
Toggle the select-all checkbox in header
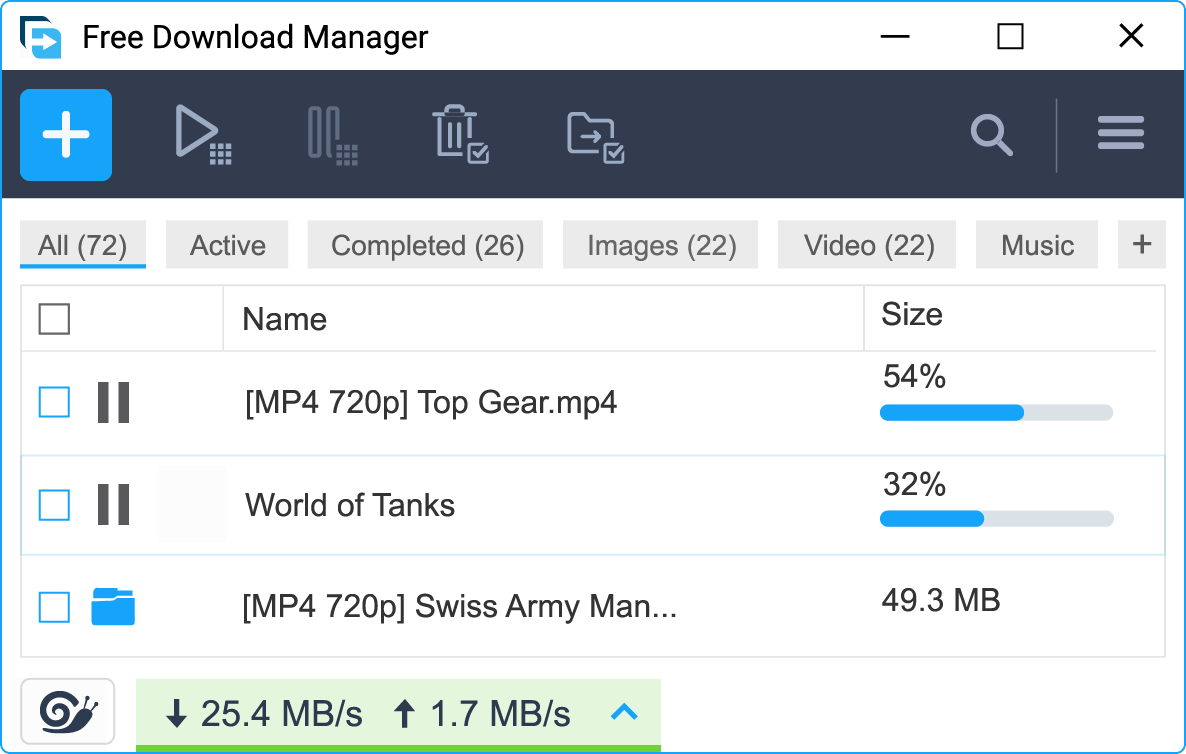(x=54, y=317)
